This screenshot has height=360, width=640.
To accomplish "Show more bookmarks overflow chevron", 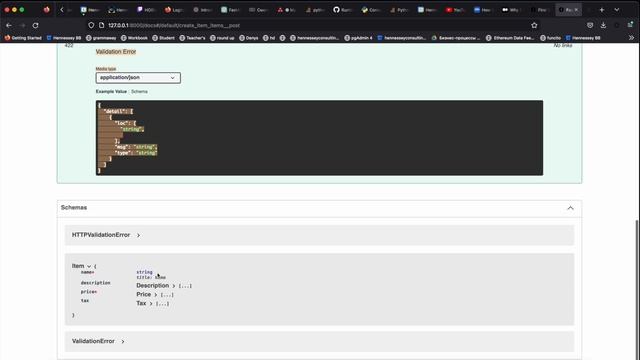I will pyautogui.click(x=631, y=38).
